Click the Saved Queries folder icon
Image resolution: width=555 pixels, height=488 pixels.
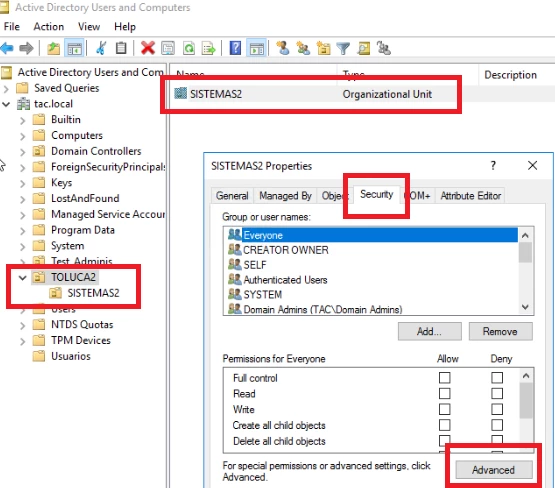[x=22, y=88]
